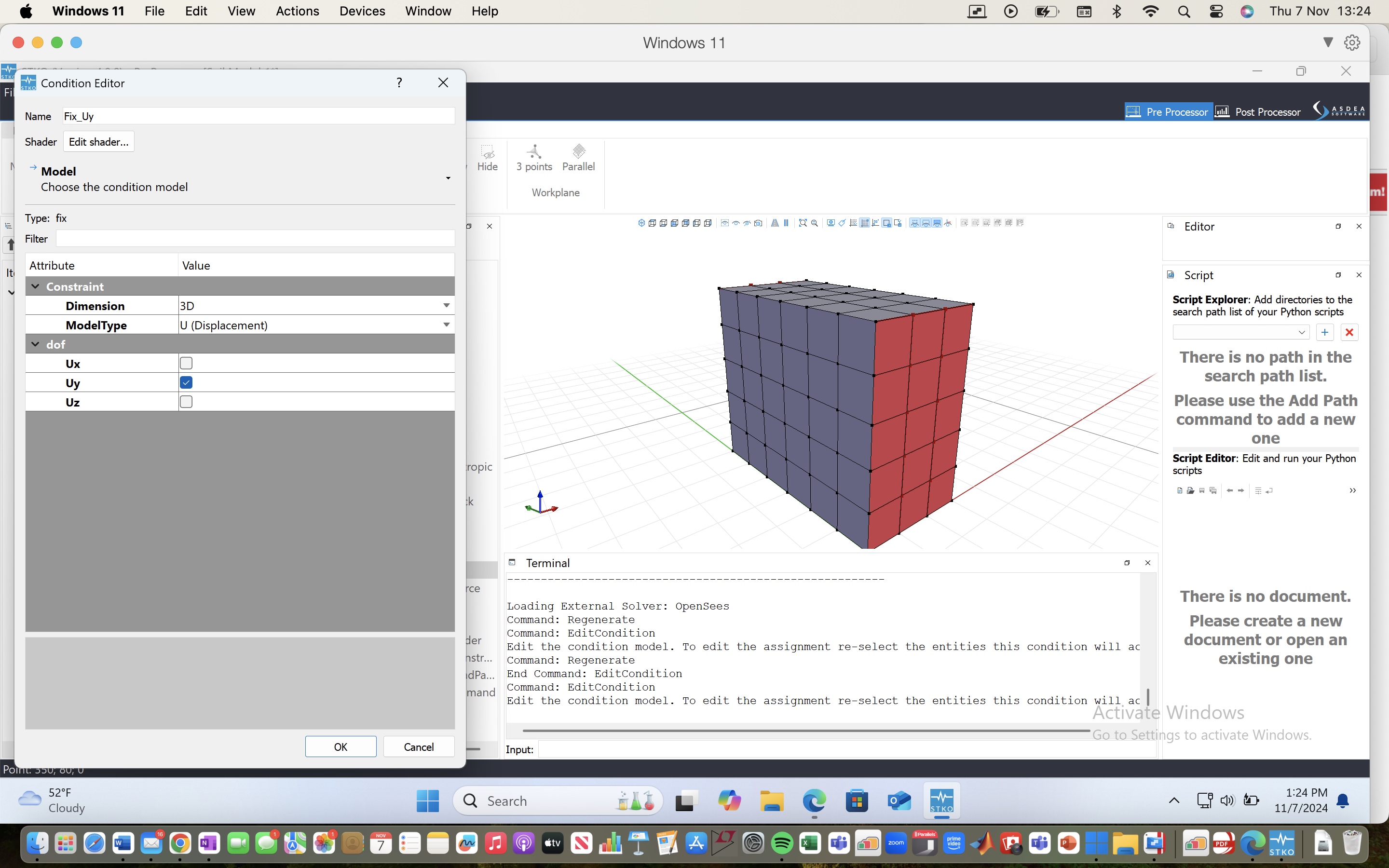Click the Edit shader... button
Screen dimensions: 1389x868
click(x=99, y=142)
